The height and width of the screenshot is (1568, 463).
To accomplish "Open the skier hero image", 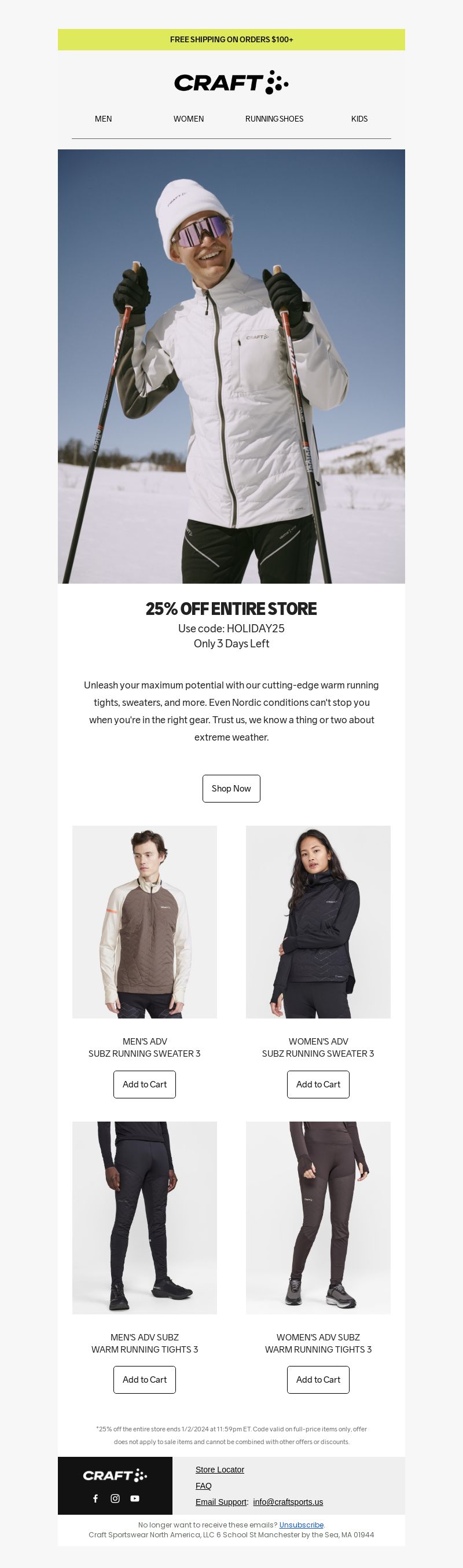I will pos(231,367).
